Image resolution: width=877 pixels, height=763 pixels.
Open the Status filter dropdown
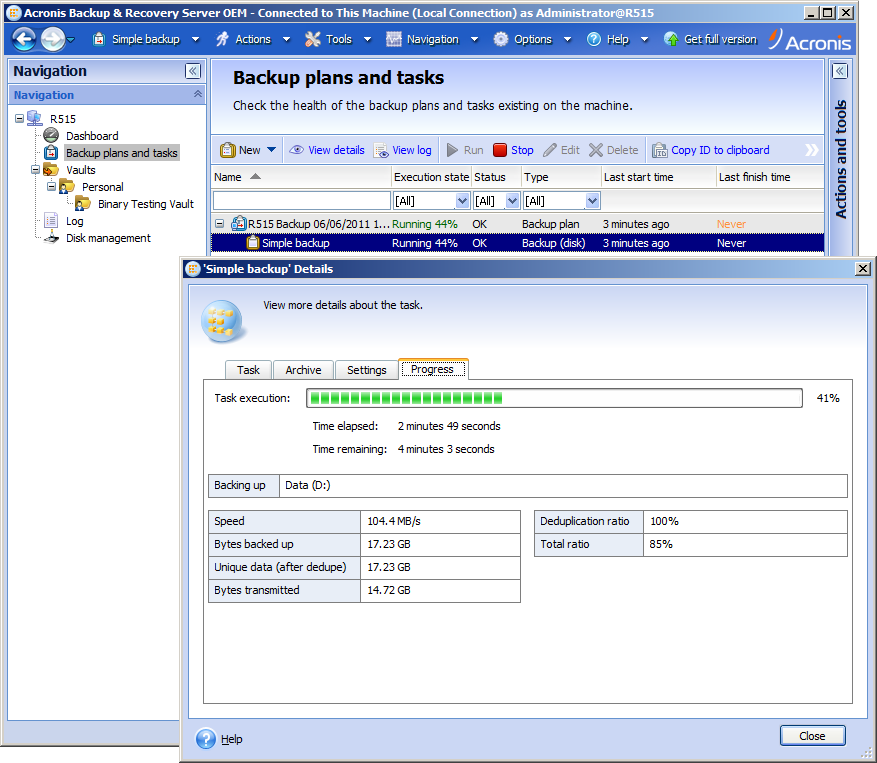point(512,200)
